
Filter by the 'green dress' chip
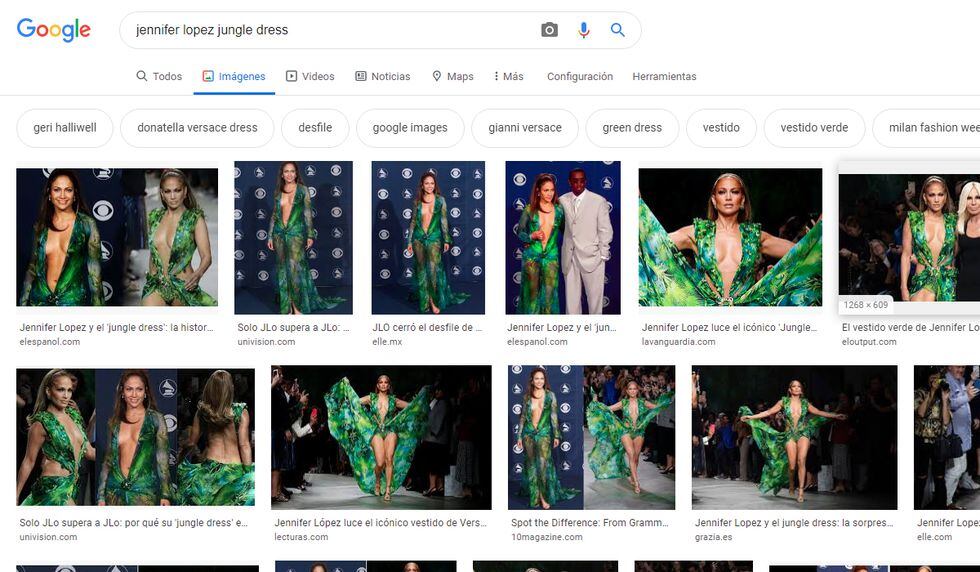[632, 128]
